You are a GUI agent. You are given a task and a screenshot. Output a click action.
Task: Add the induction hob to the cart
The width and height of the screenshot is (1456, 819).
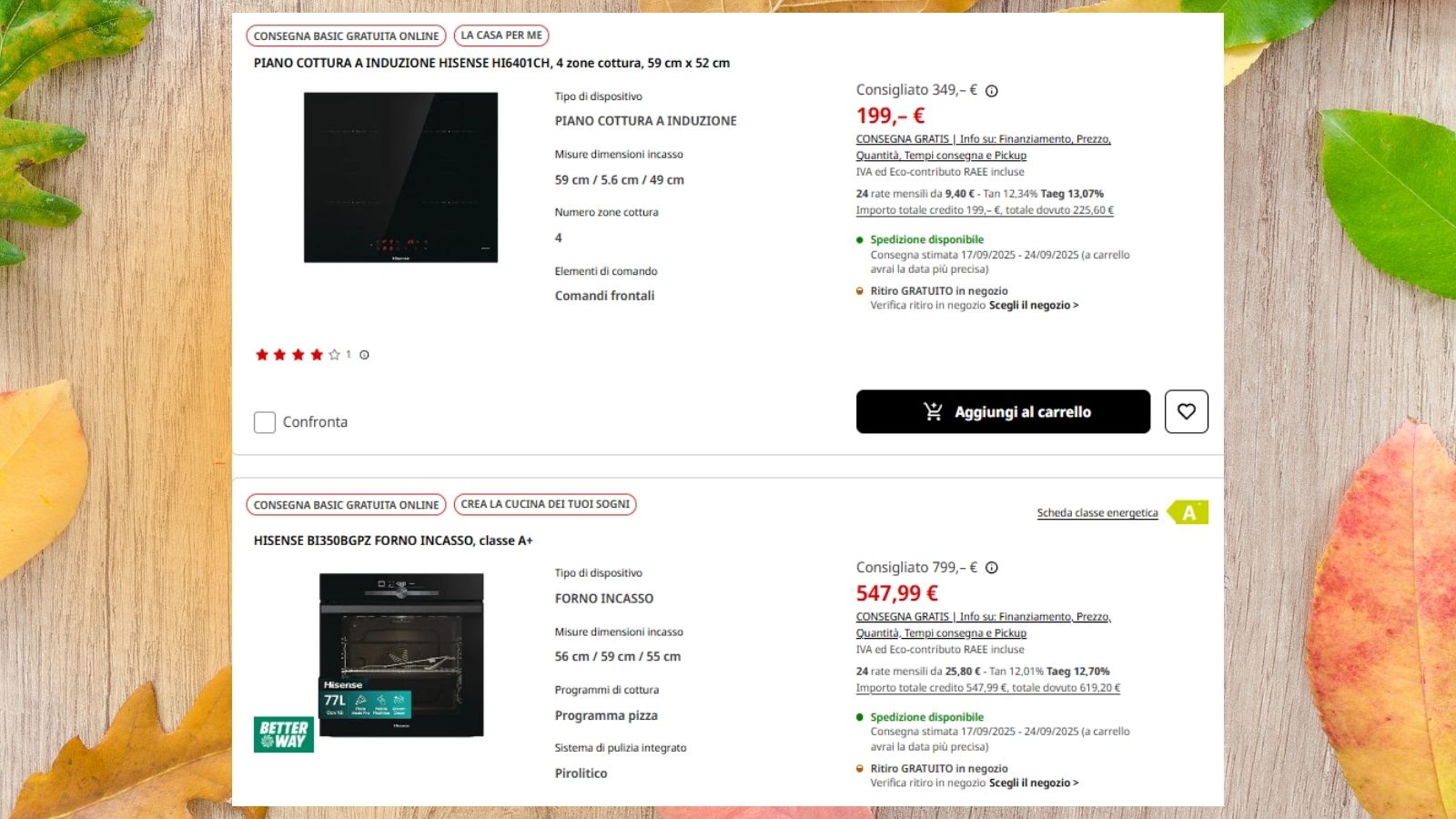click(x=1003, y=411)
